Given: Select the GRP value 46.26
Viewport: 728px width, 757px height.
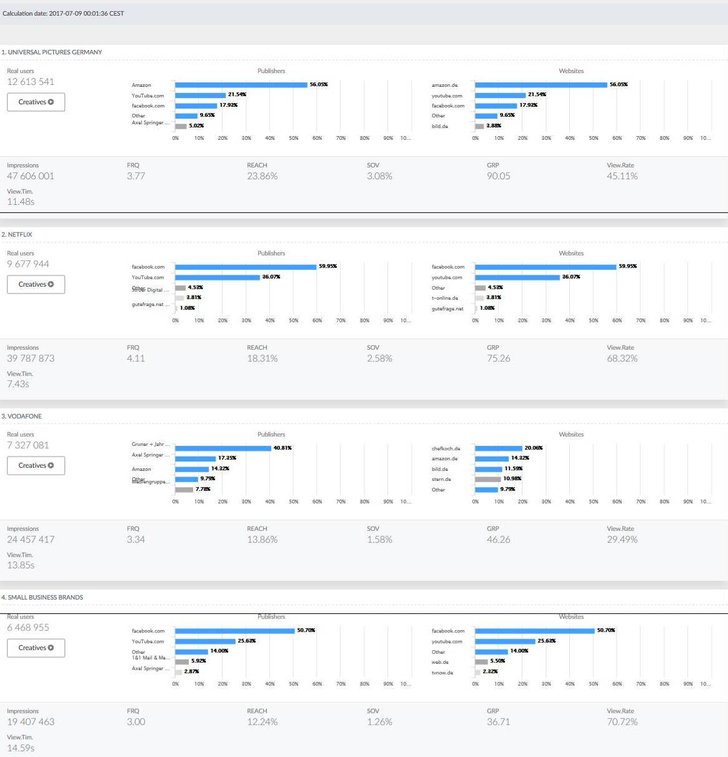Looking at the screenshot, I should 498,540.
